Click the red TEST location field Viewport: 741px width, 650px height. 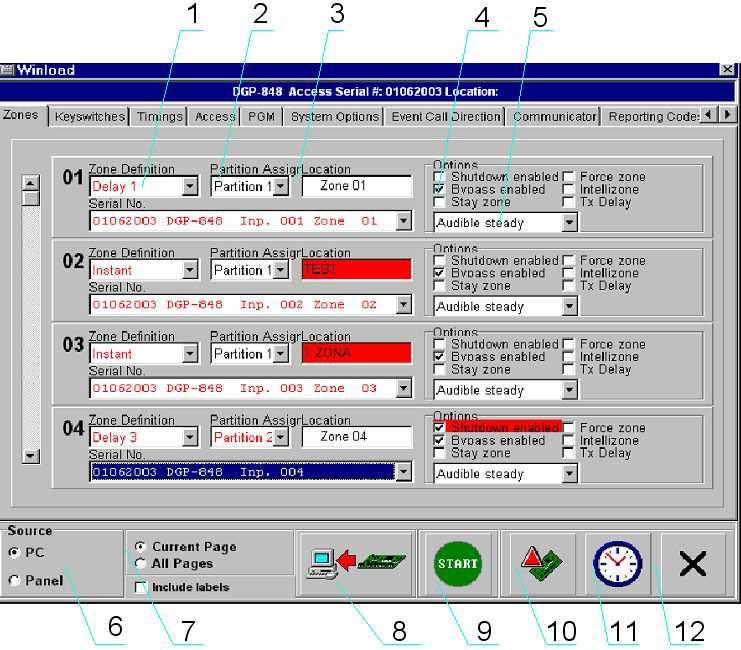pos(357,269)
